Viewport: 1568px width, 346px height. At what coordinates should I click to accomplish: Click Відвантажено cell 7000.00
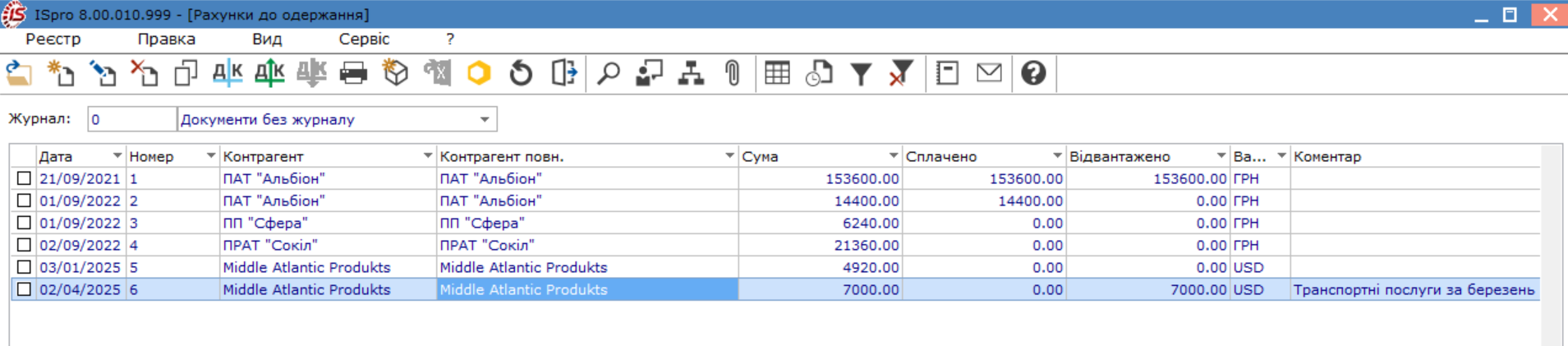click(x=1148, y=289)
